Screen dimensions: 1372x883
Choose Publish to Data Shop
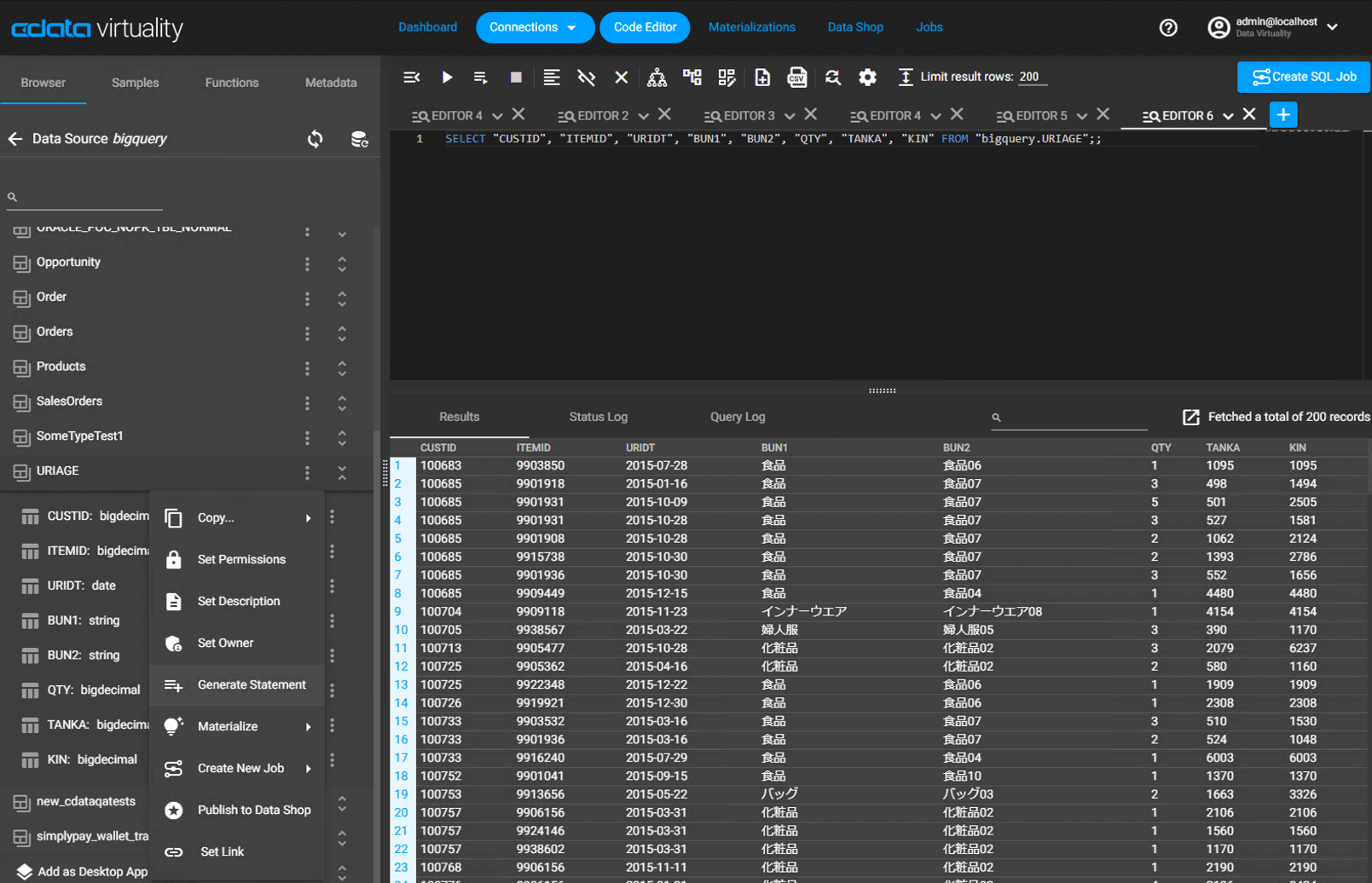[253, 810]
